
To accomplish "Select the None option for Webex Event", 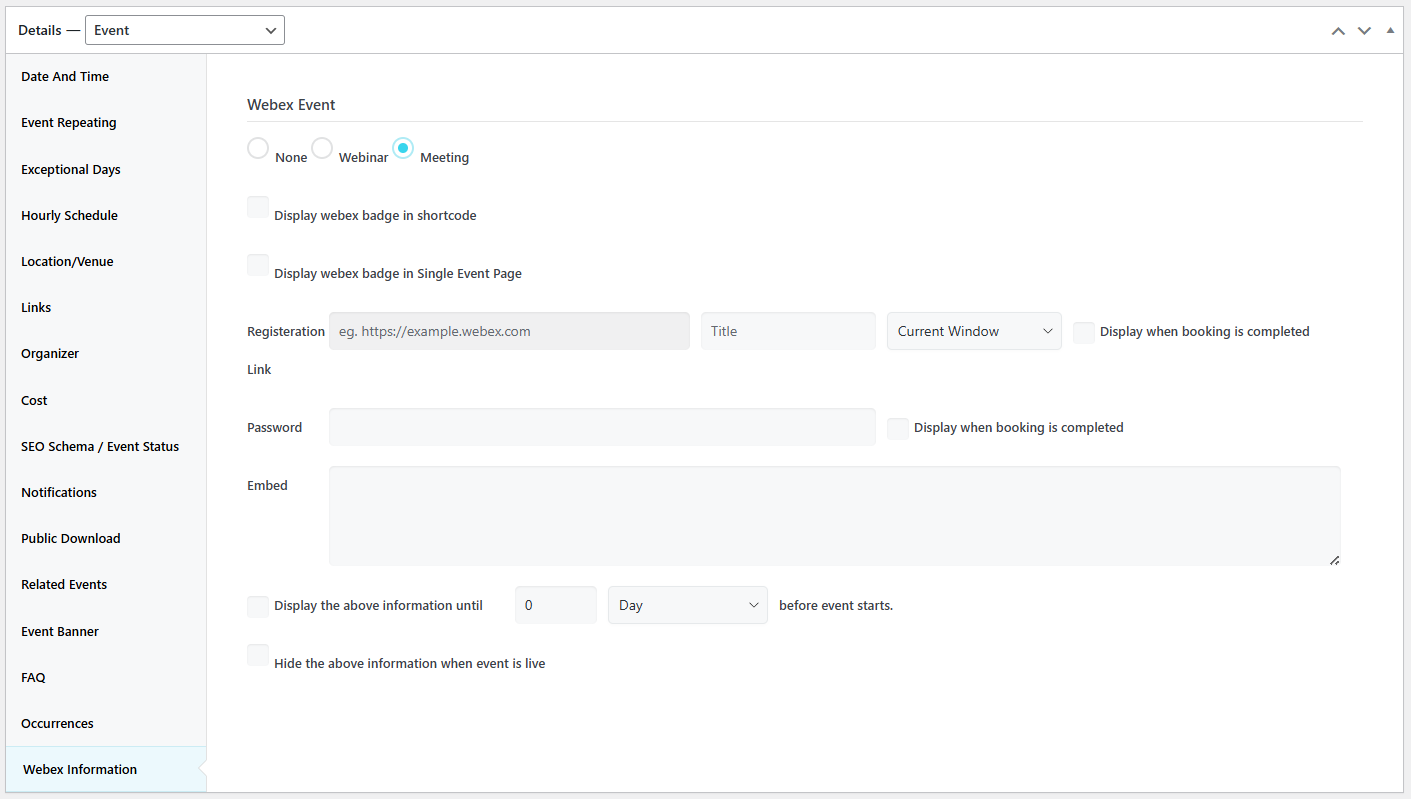I will click(x=257, y=147).
